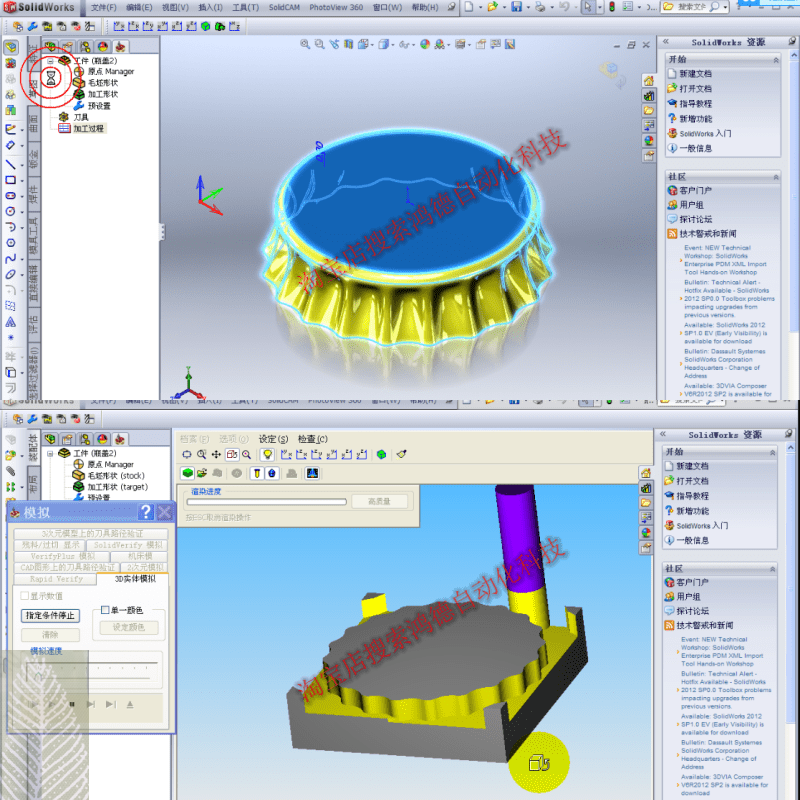800x800 pixels.
Task: Open the dropdown arrow beside the Save icon
Action: (x=528, y=8)
